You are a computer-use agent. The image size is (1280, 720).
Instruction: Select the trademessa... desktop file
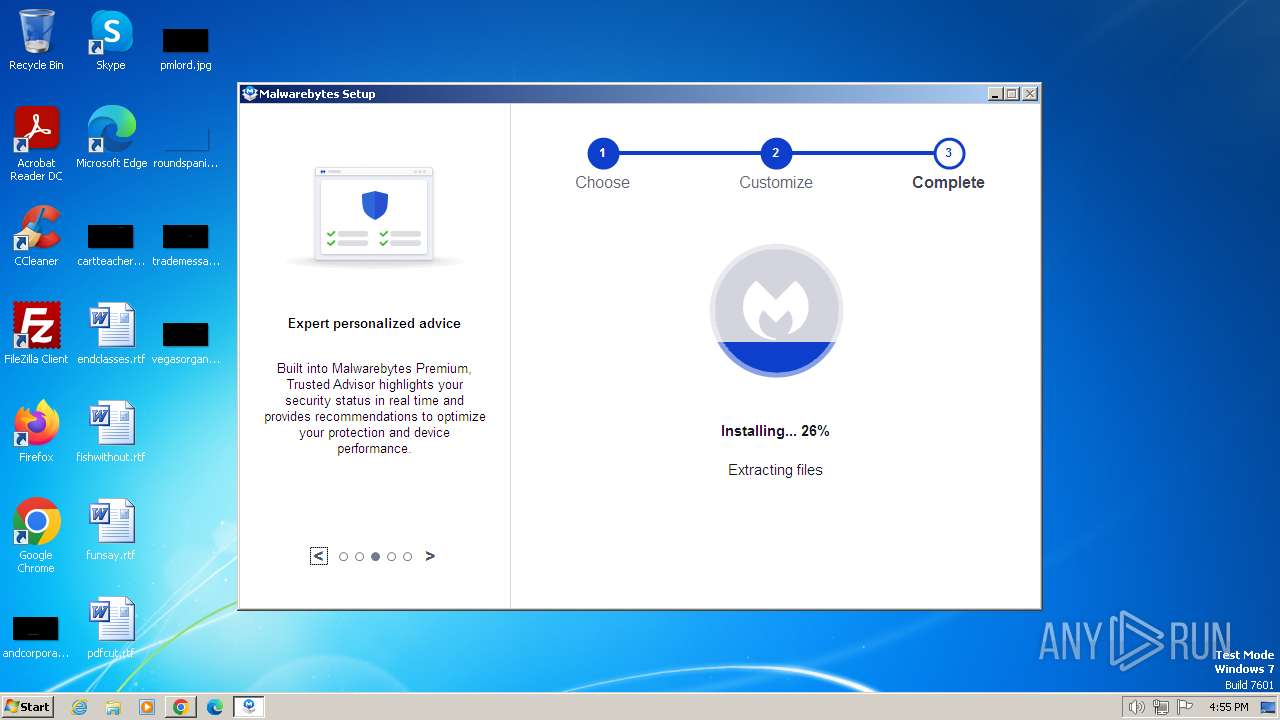click(x=185, y=245)
